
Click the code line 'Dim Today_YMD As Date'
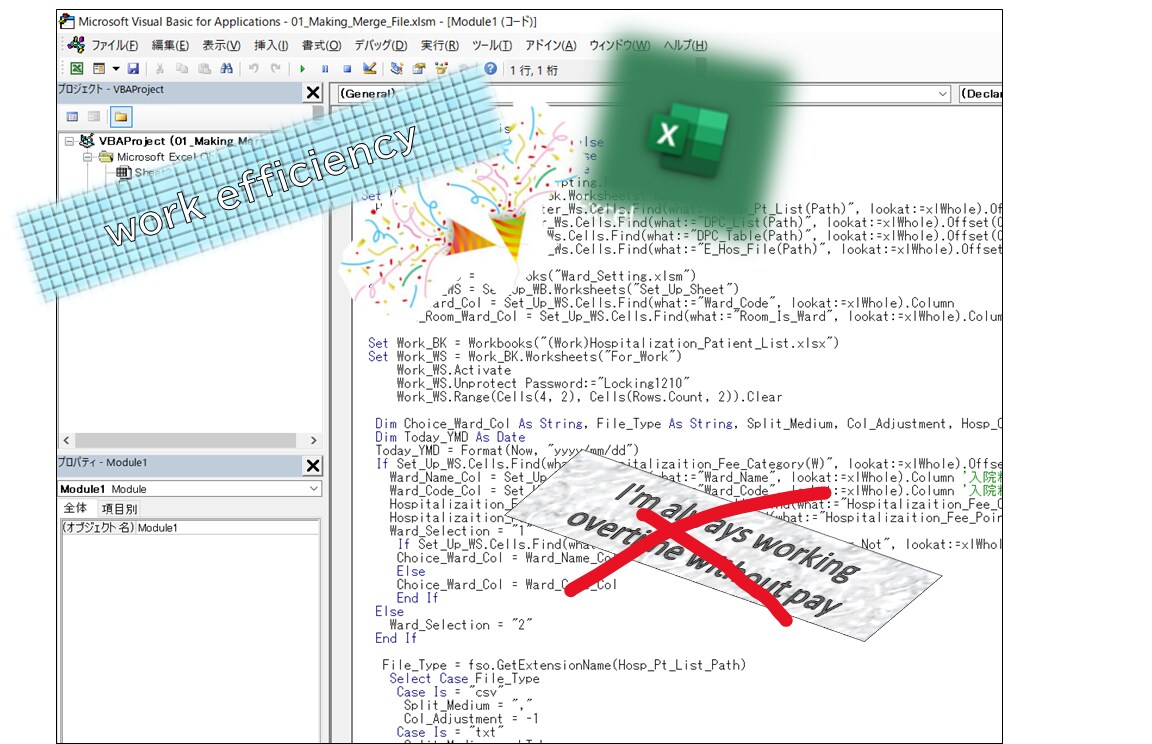pyautogui.click(x=450, y=437)
